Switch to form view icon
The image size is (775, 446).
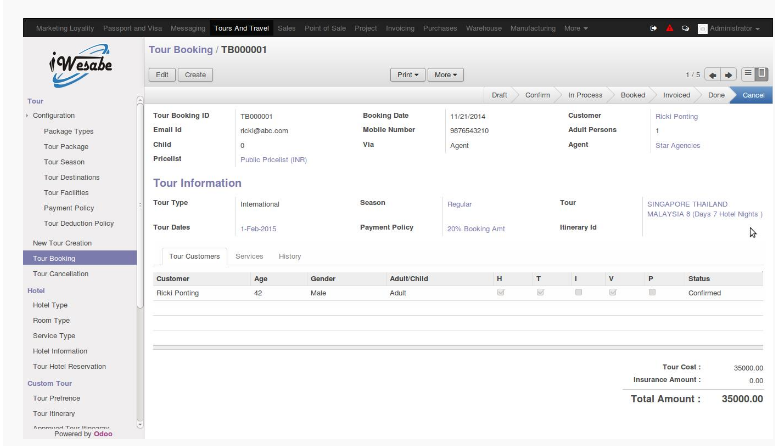coord(762,75)
